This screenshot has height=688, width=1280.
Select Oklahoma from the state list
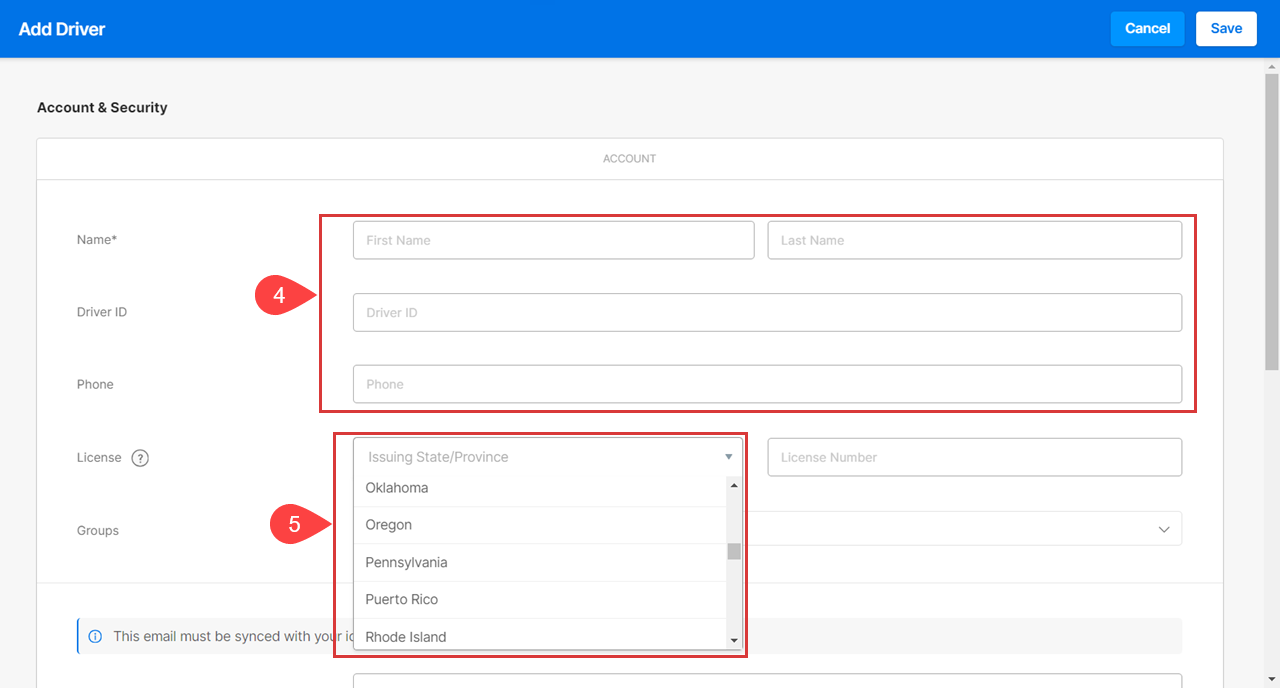coord(540,488)
